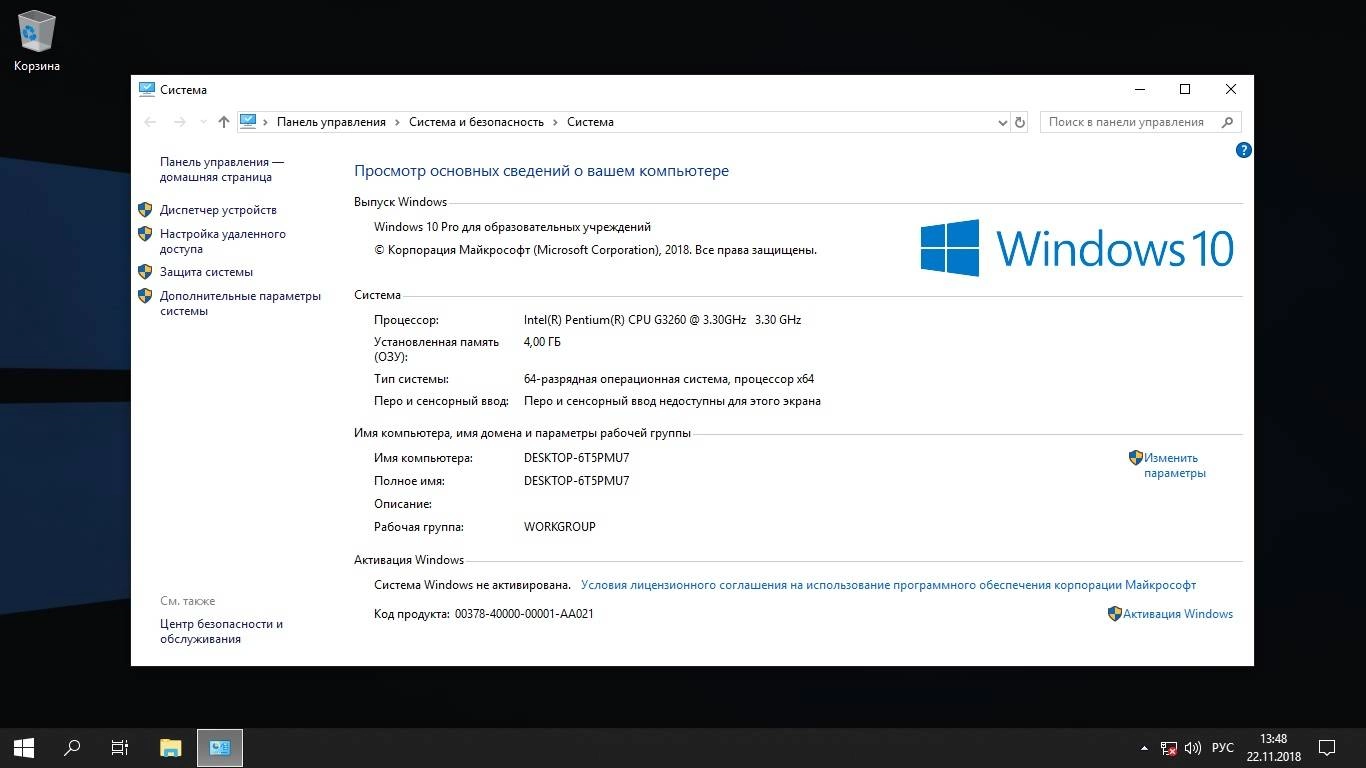The image size is (1366, 768).
Task: Click 'Активация Windows' link
Action: tap(1178, 614)
